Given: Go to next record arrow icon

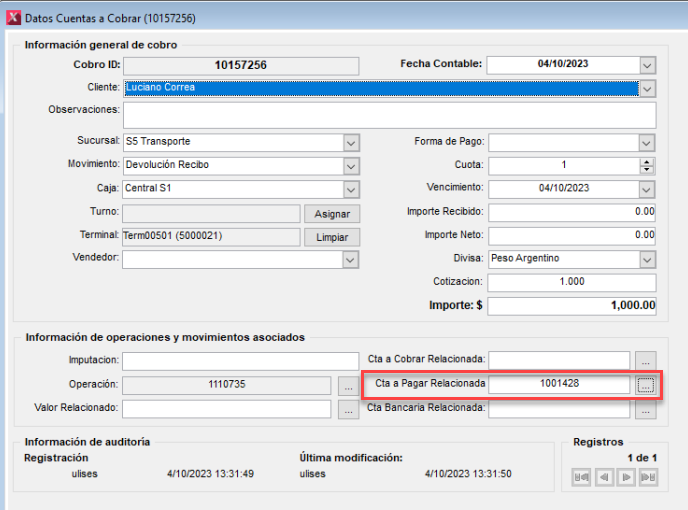Looking at the screenshot, I should coord(626,478).
